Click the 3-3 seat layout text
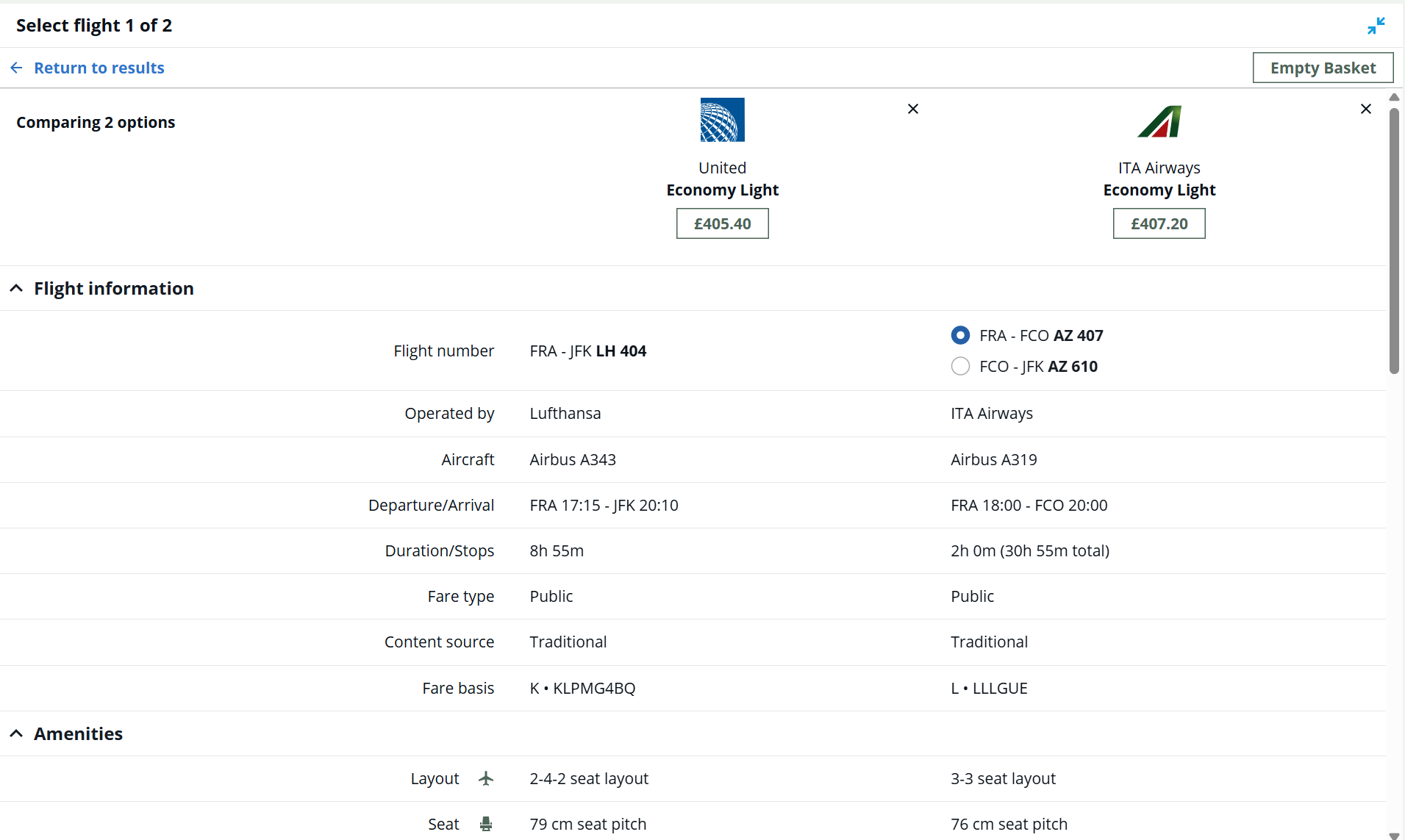The image size is (1405, 840). point(1003,778)
